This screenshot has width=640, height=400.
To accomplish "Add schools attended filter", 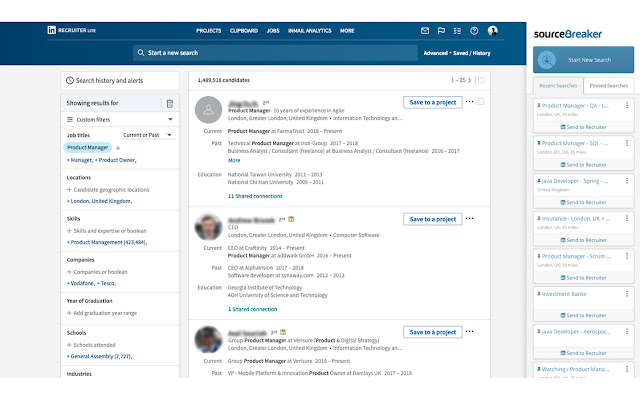I will tap(91, 345).
